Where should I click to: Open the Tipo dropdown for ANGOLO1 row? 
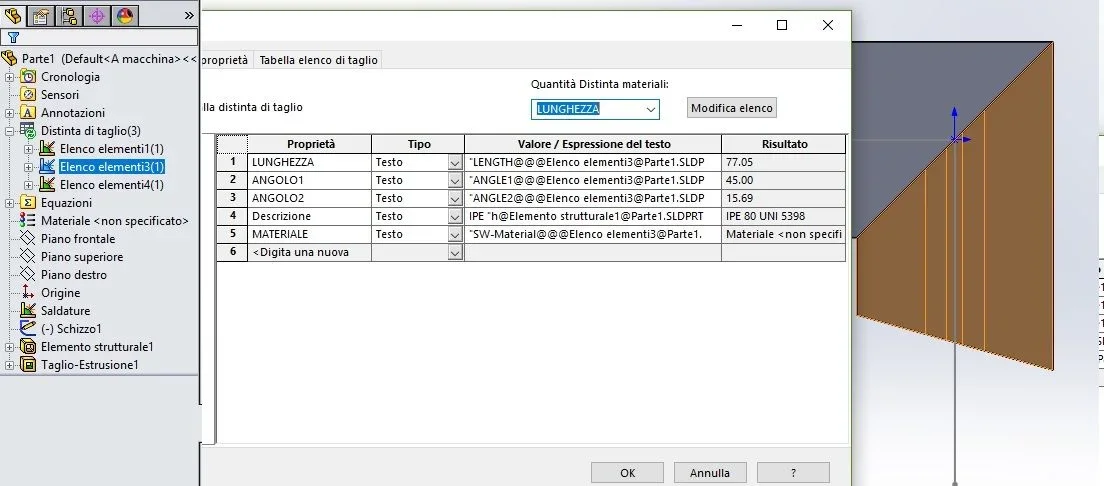[455, 180]
